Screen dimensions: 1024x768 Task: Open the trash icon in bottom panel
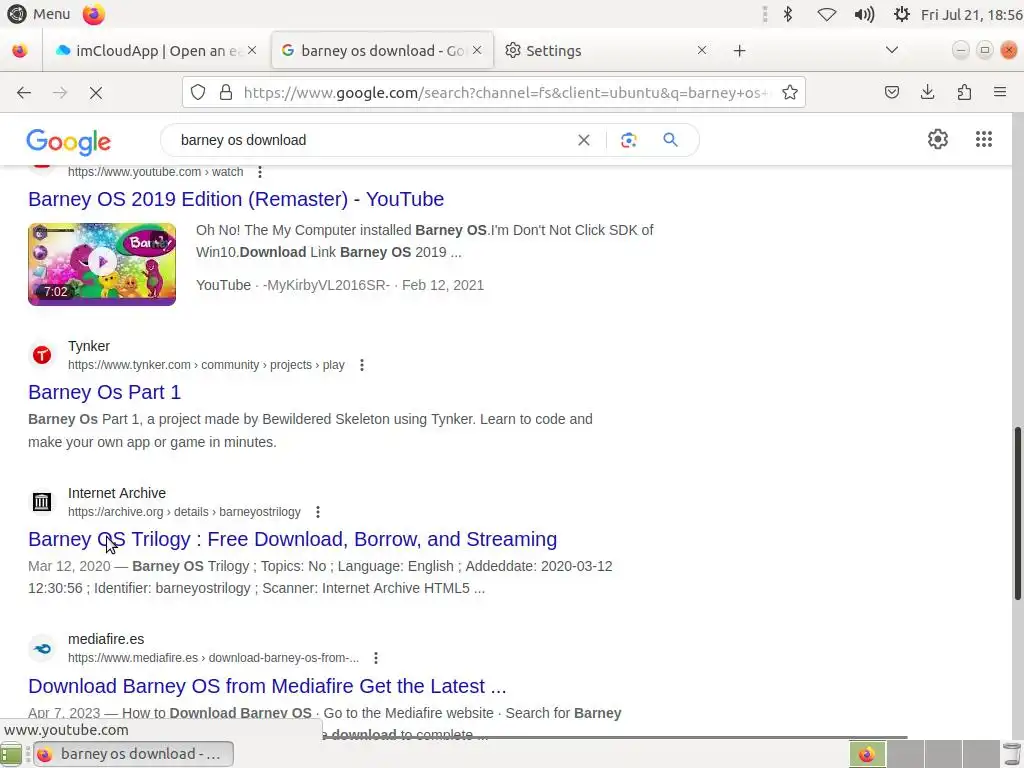(x=1012, y=754)
